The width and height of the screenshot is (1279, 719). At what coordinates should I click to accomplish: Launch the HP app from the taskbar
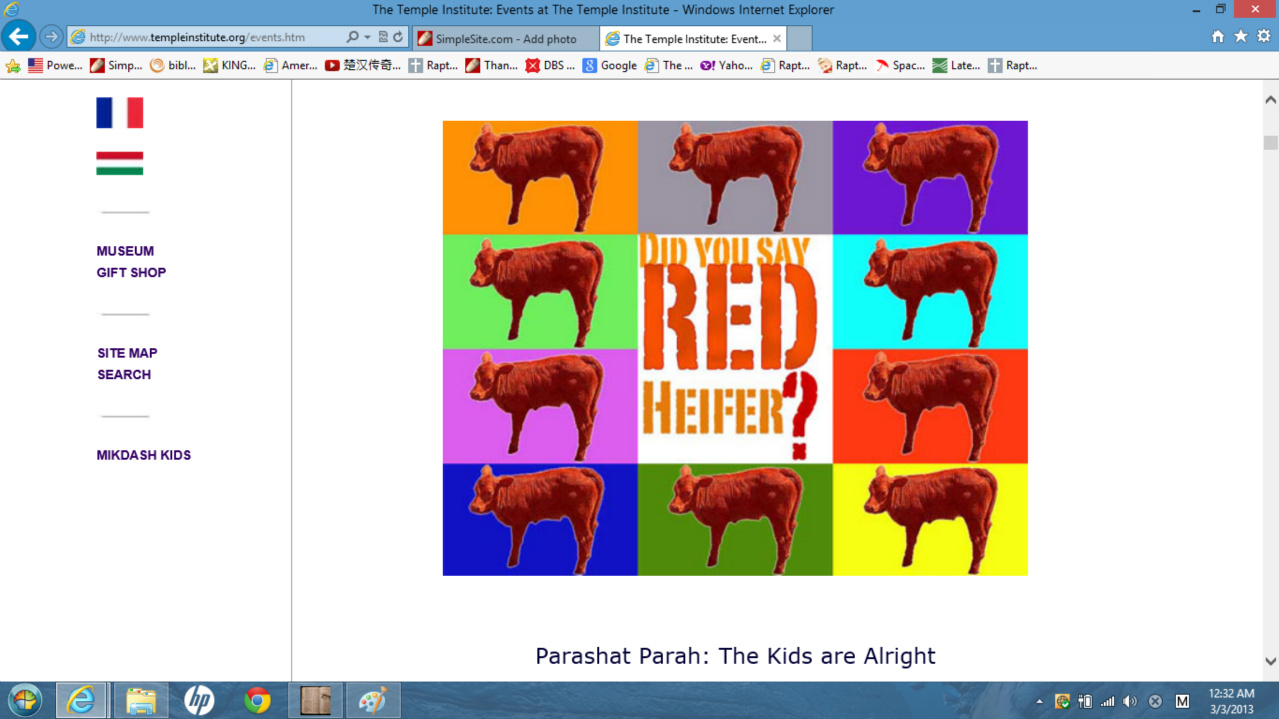[199, 700]
